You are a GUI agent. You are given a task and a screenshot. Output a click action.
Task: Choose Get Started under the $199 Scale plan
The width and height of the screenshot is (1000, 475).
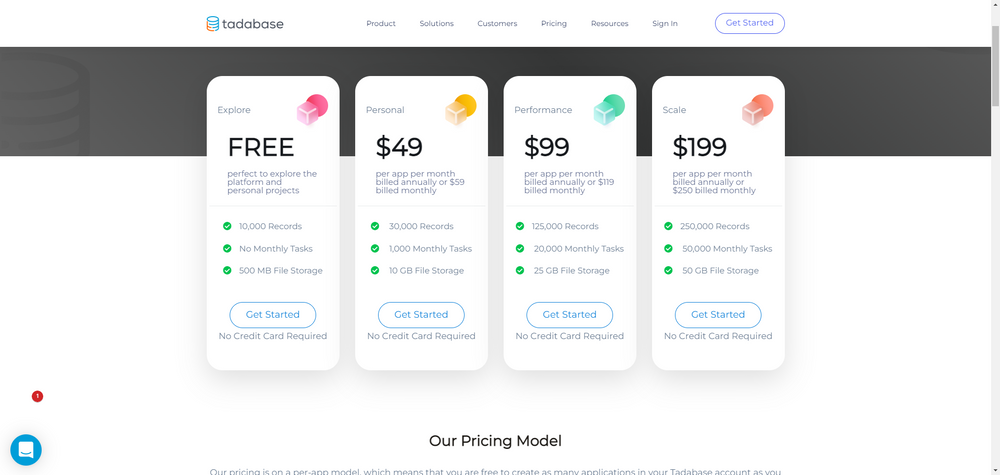pos(718,315)
